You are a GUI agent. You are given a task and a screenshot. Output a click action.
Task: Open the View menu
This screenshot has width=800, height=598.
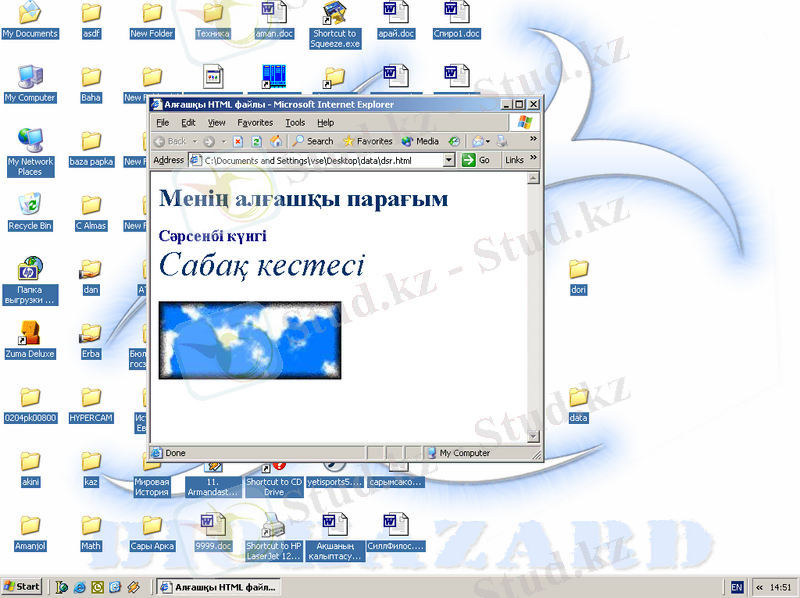[216, 122]
